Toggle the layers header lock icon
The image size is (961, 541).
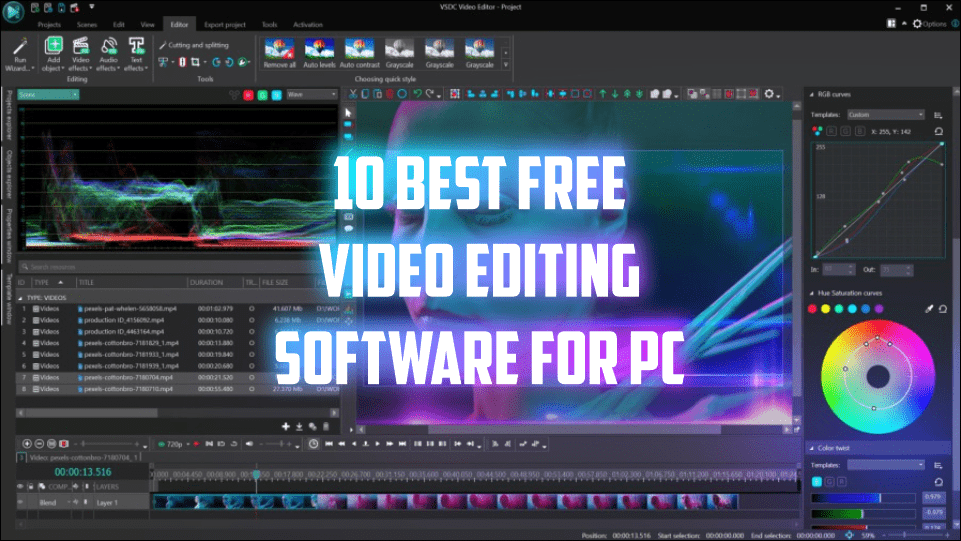click(x=31, y=486)
